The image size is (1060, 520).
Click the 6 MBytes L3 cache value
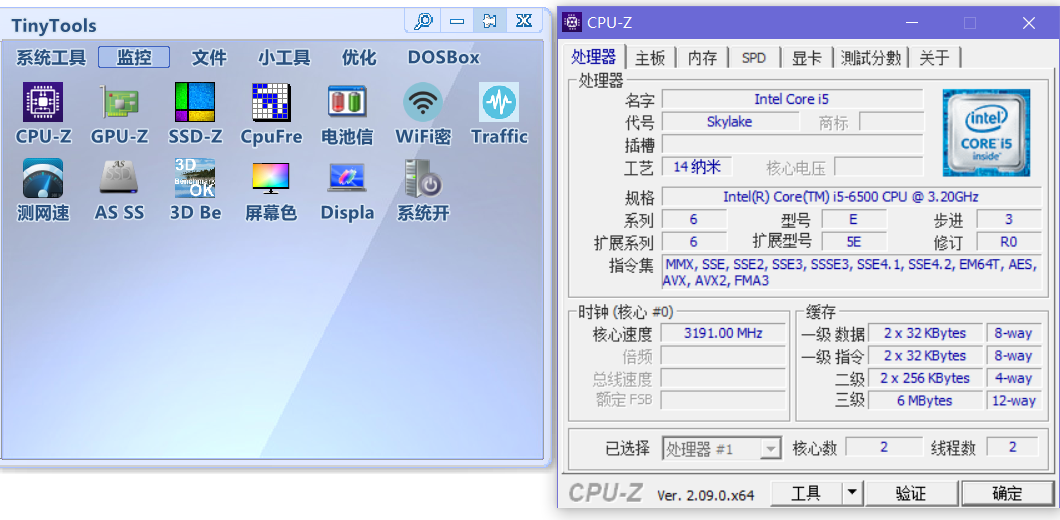pyautogui.click(x=925, y=400)
